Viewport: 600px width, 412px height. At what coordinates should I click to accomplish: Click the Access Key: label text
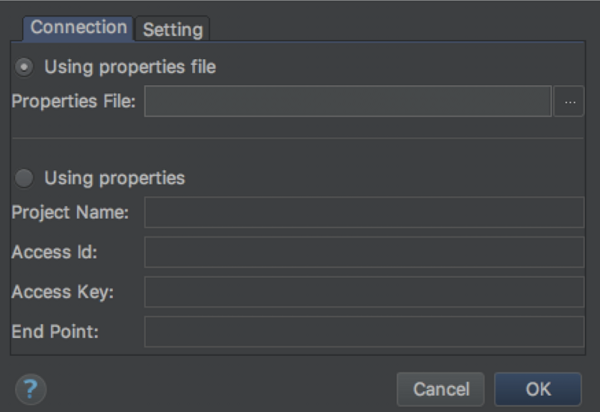[x=63, y=292]
